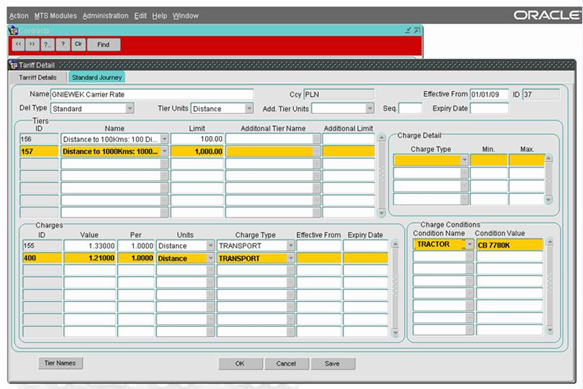
Task: Click the Save button
Action: (x=332, y=363)
